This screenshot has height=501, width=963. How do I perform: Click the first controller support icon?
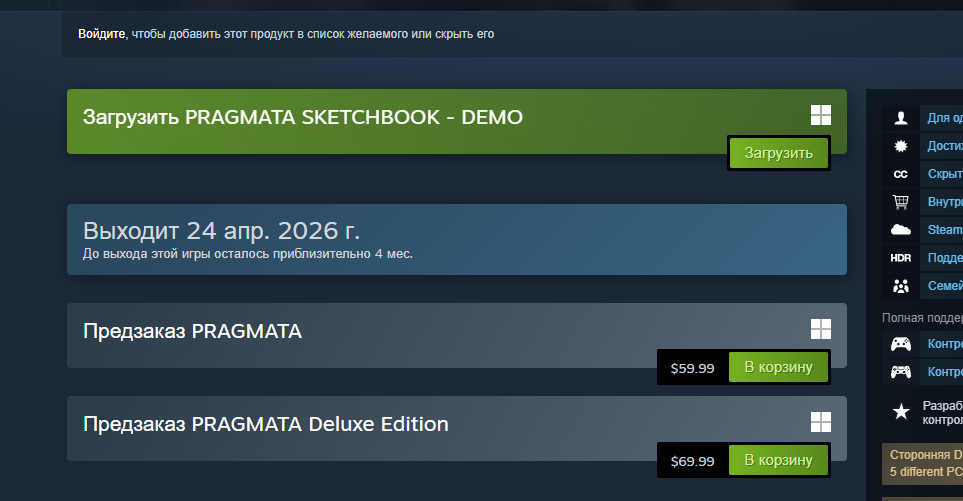901,344
